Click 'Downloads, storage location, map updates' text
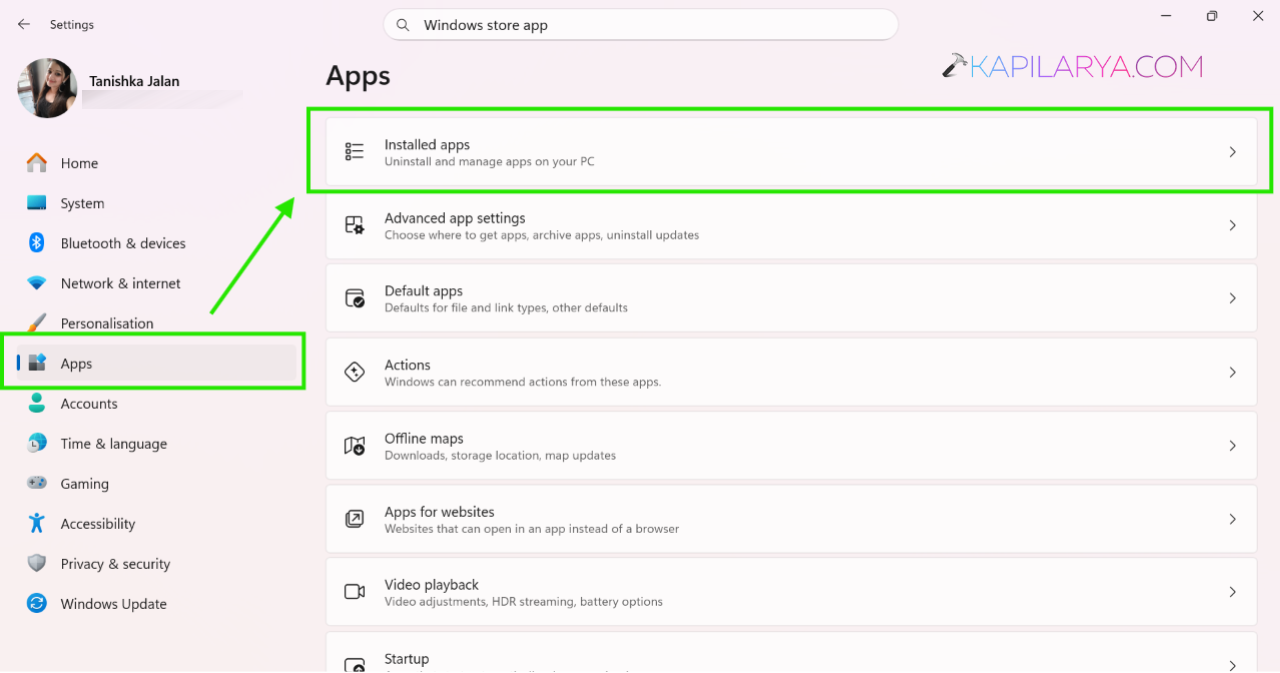 [500, 455]
